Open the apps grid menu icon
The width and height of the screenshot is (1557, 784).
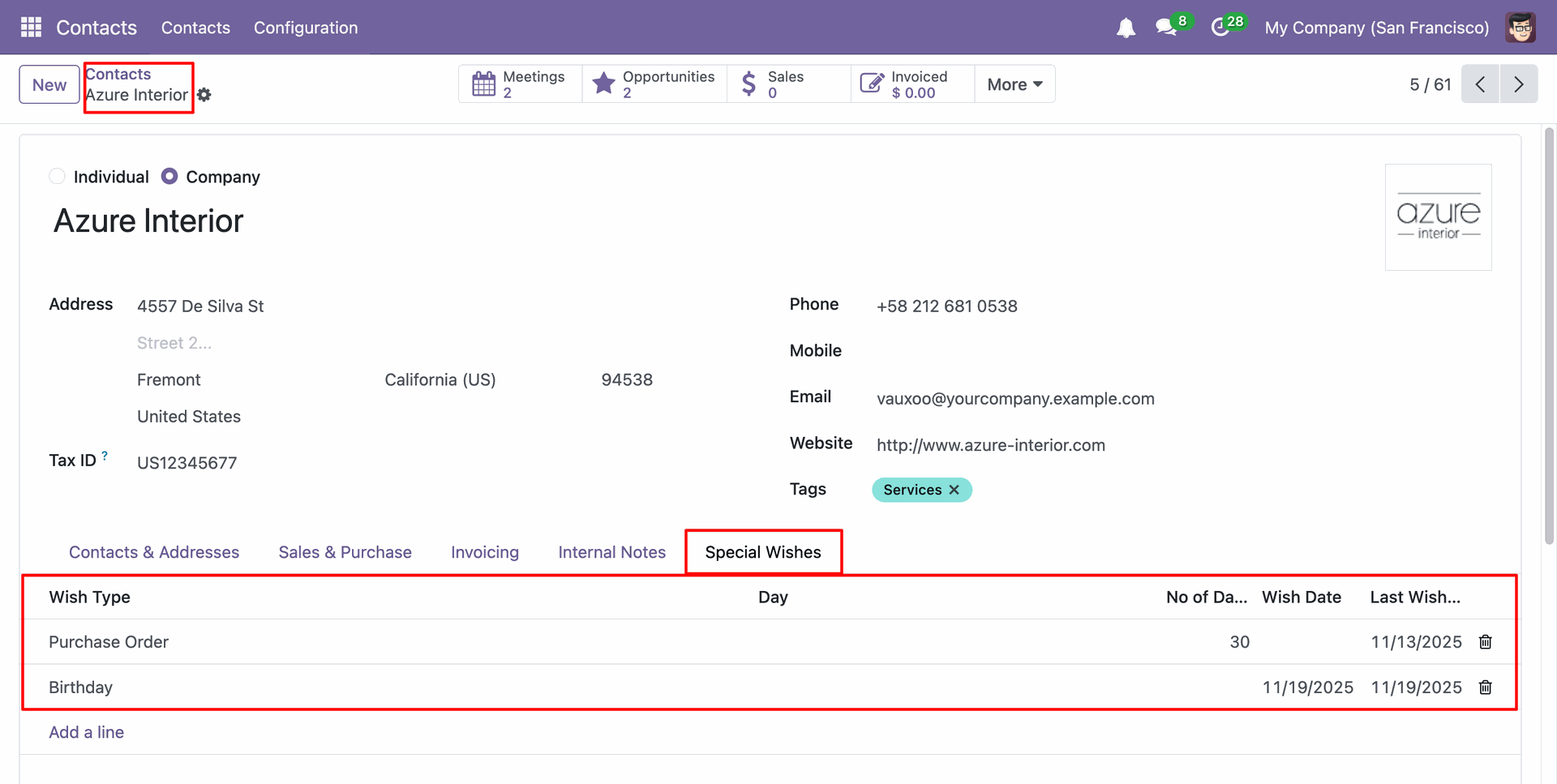tap(31, 28)
